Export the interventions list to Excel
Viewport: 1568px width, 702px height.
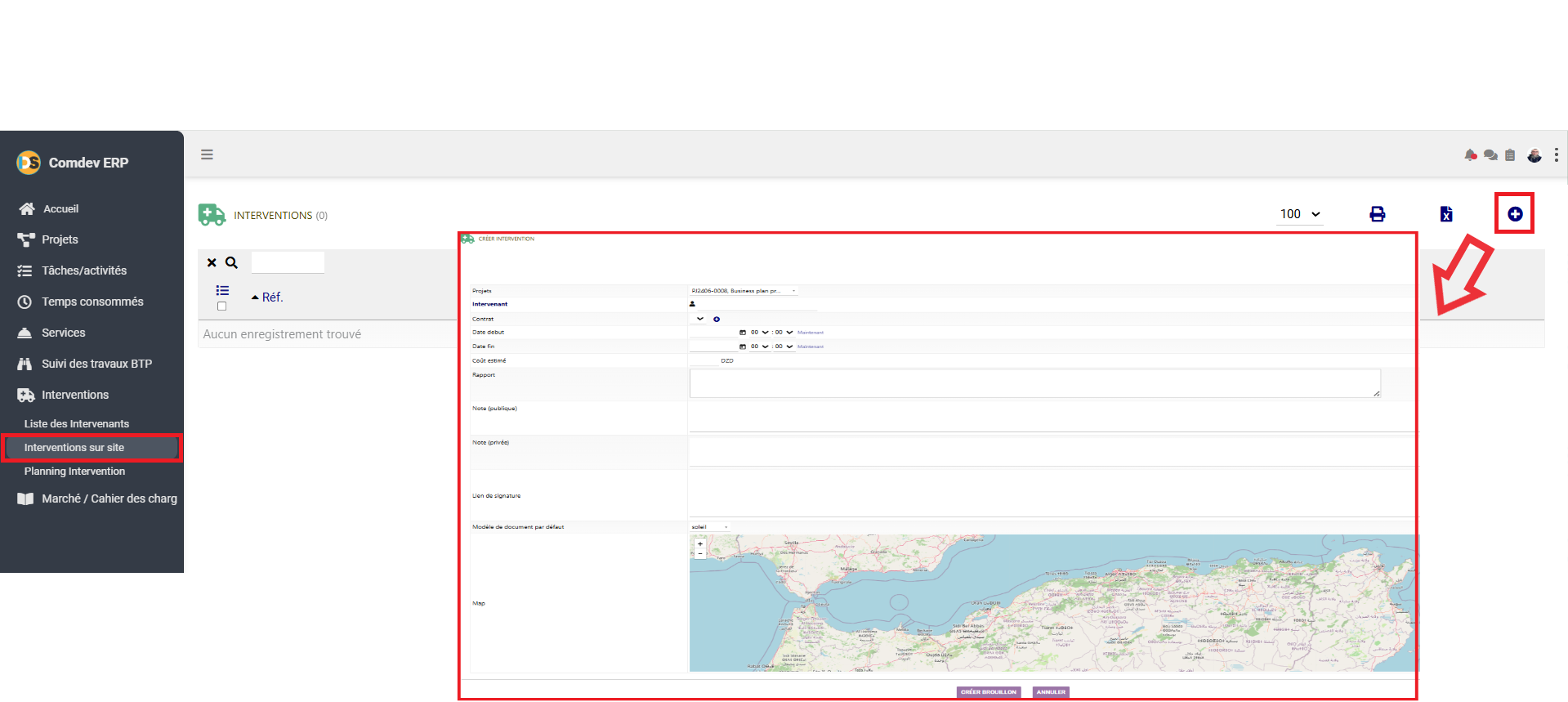(1446, 214)
